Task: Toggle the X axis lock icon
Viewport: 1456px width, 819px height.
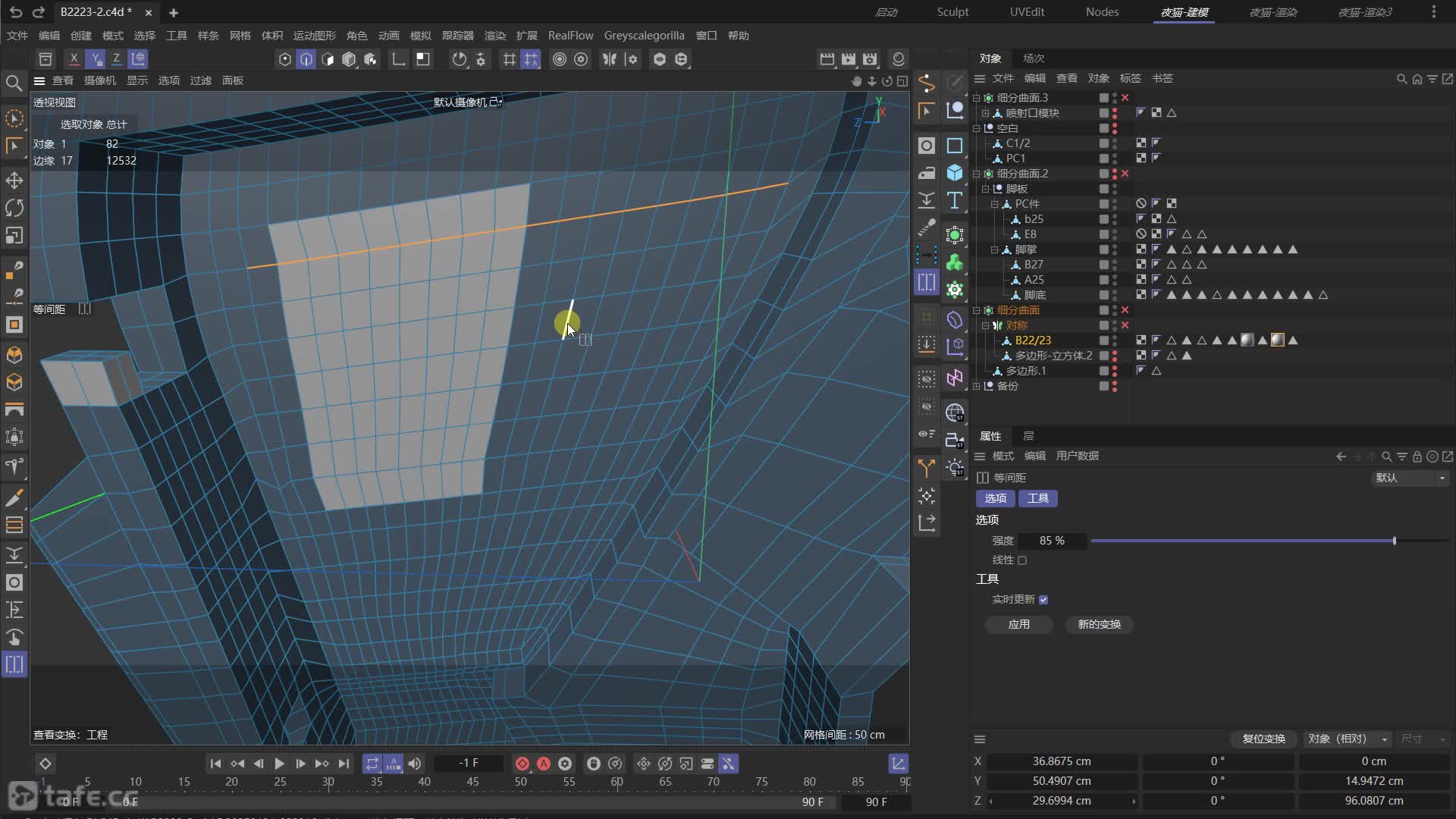Action: (x=74, y=58)
